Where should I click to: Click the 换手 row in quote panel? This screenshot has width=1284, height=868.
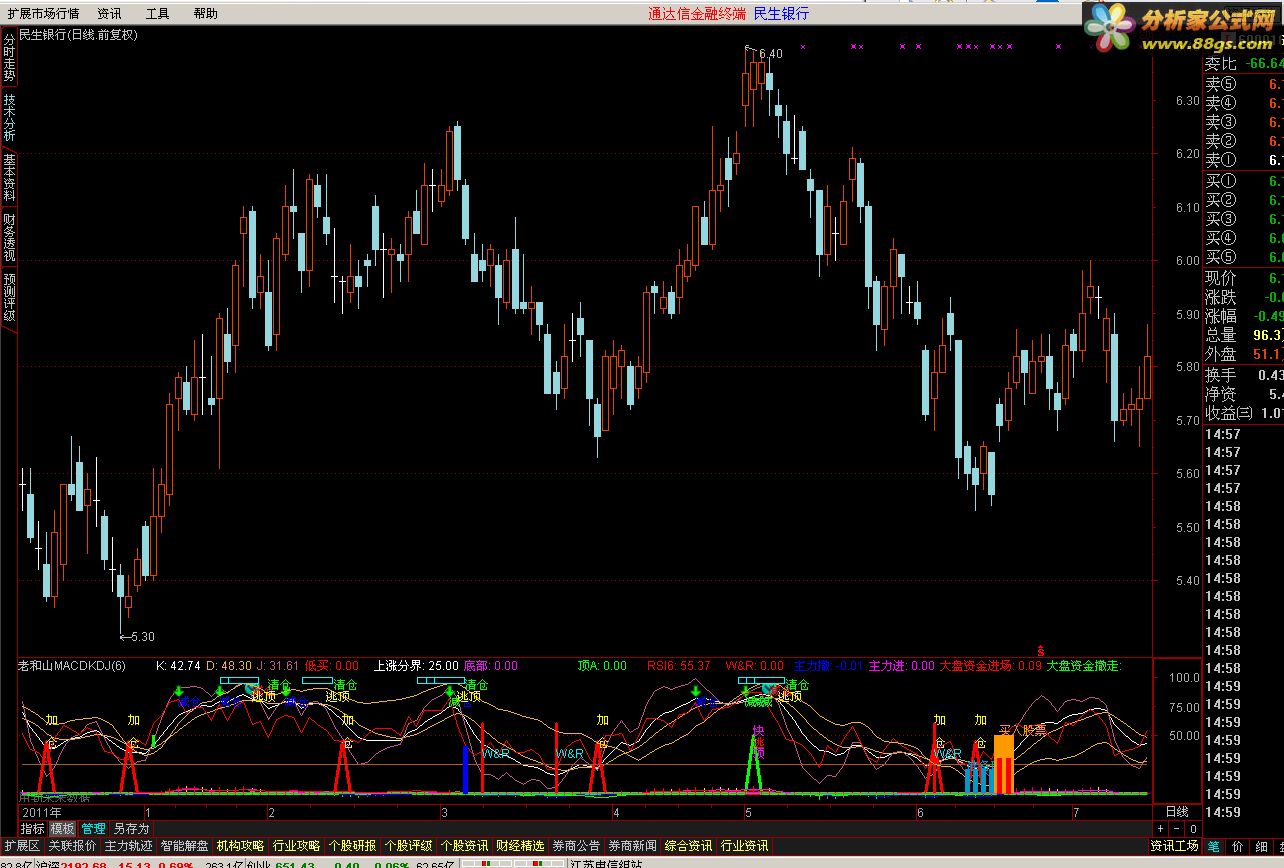click(1243, 375)
